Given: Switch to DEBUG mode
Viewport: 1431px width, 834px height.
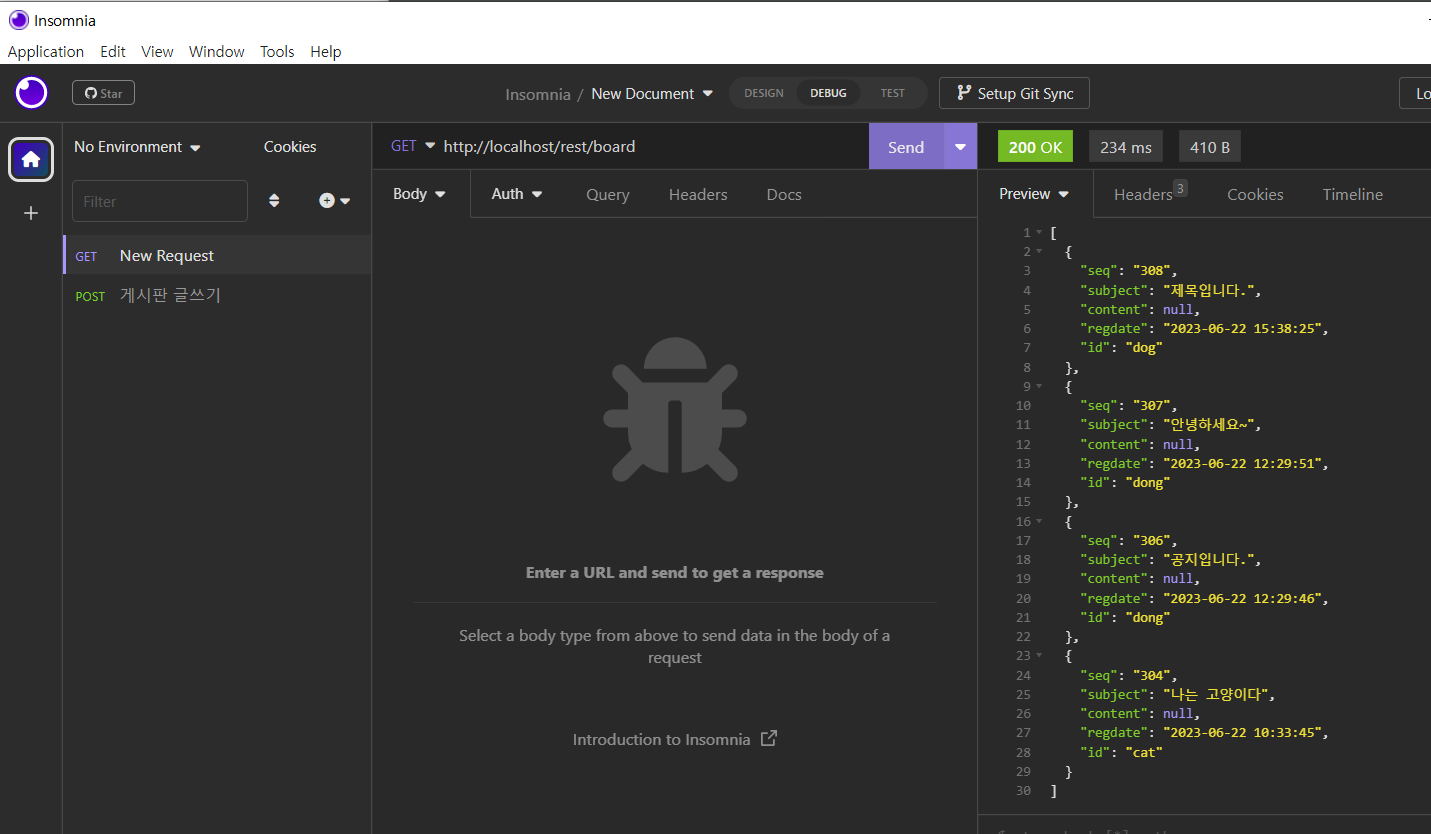Looking at the screenshot, I should 828,93.
